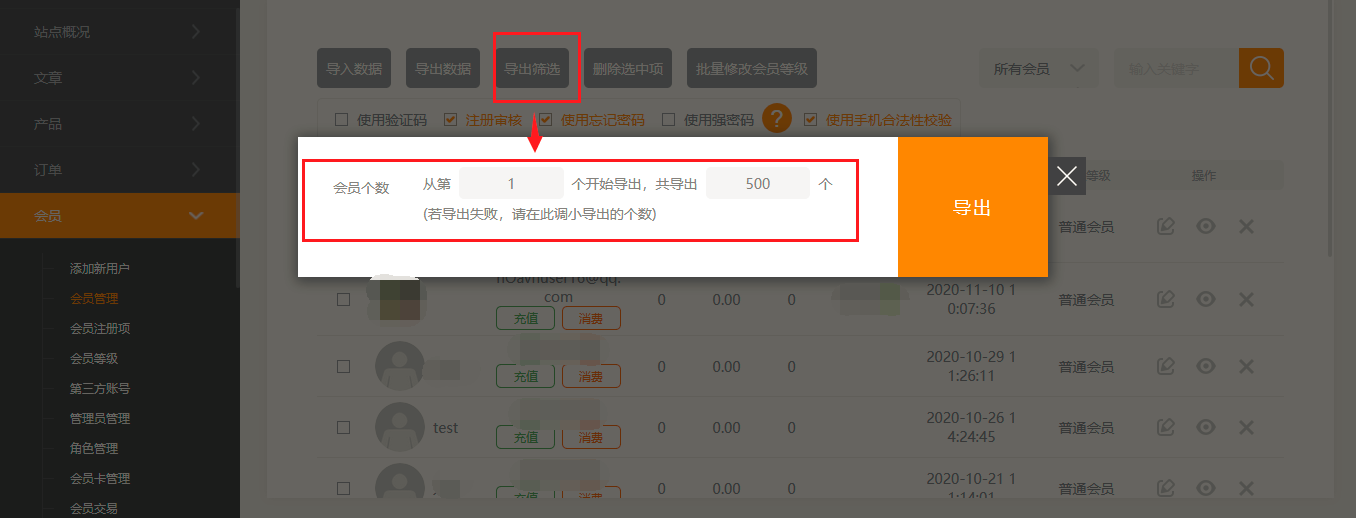The height and width of the screenshot is (518, 1356).
Task: Click edit pencil icon for test member row
Action: click(1165, 427)
